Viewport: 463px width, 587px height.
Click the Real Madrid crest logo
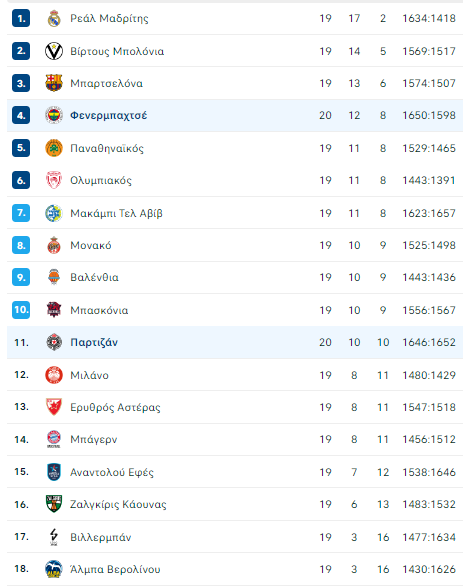coord(54,18)
